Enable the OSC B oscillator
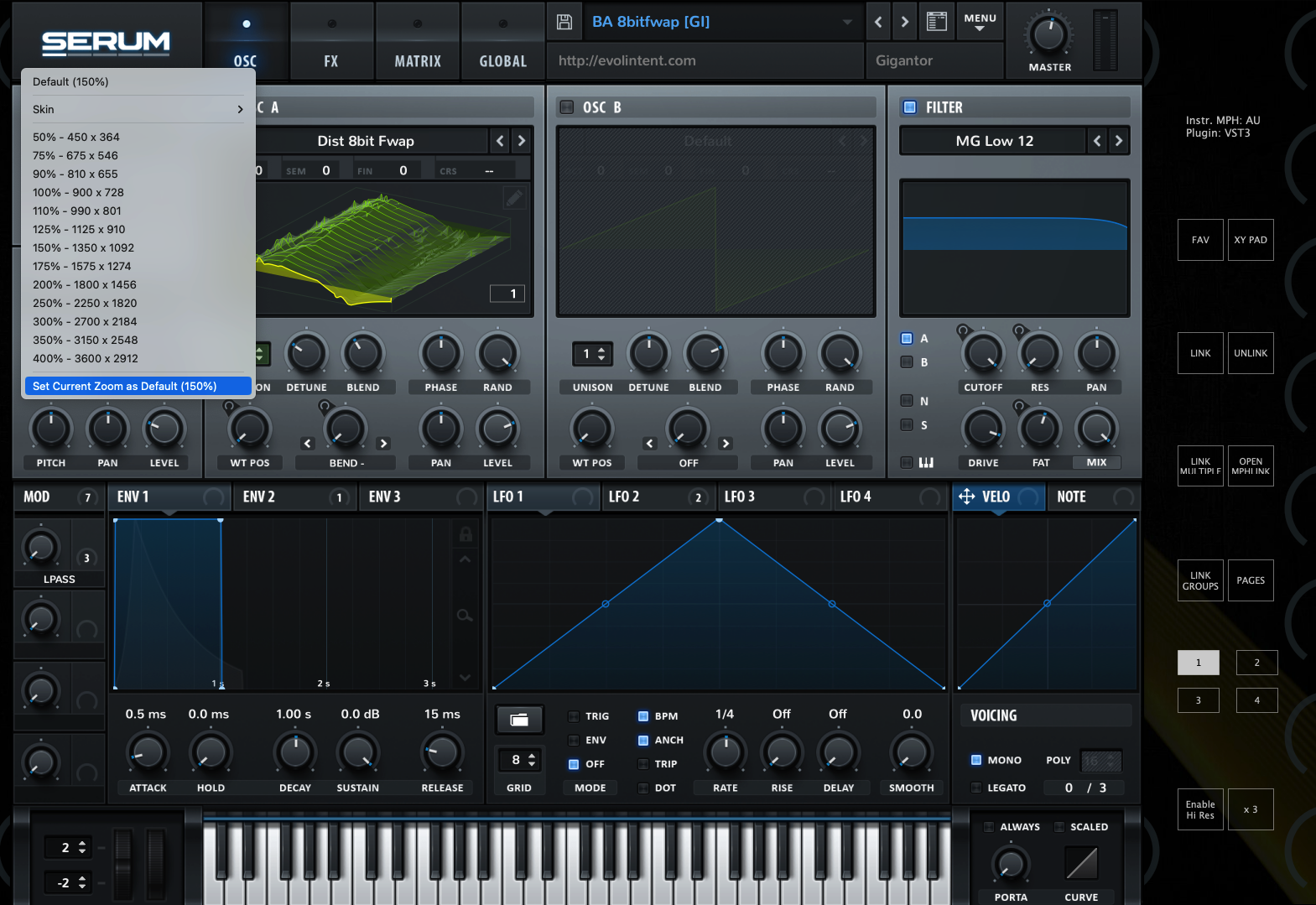Viewport: 1316px width, 905px height. (567, 107)
